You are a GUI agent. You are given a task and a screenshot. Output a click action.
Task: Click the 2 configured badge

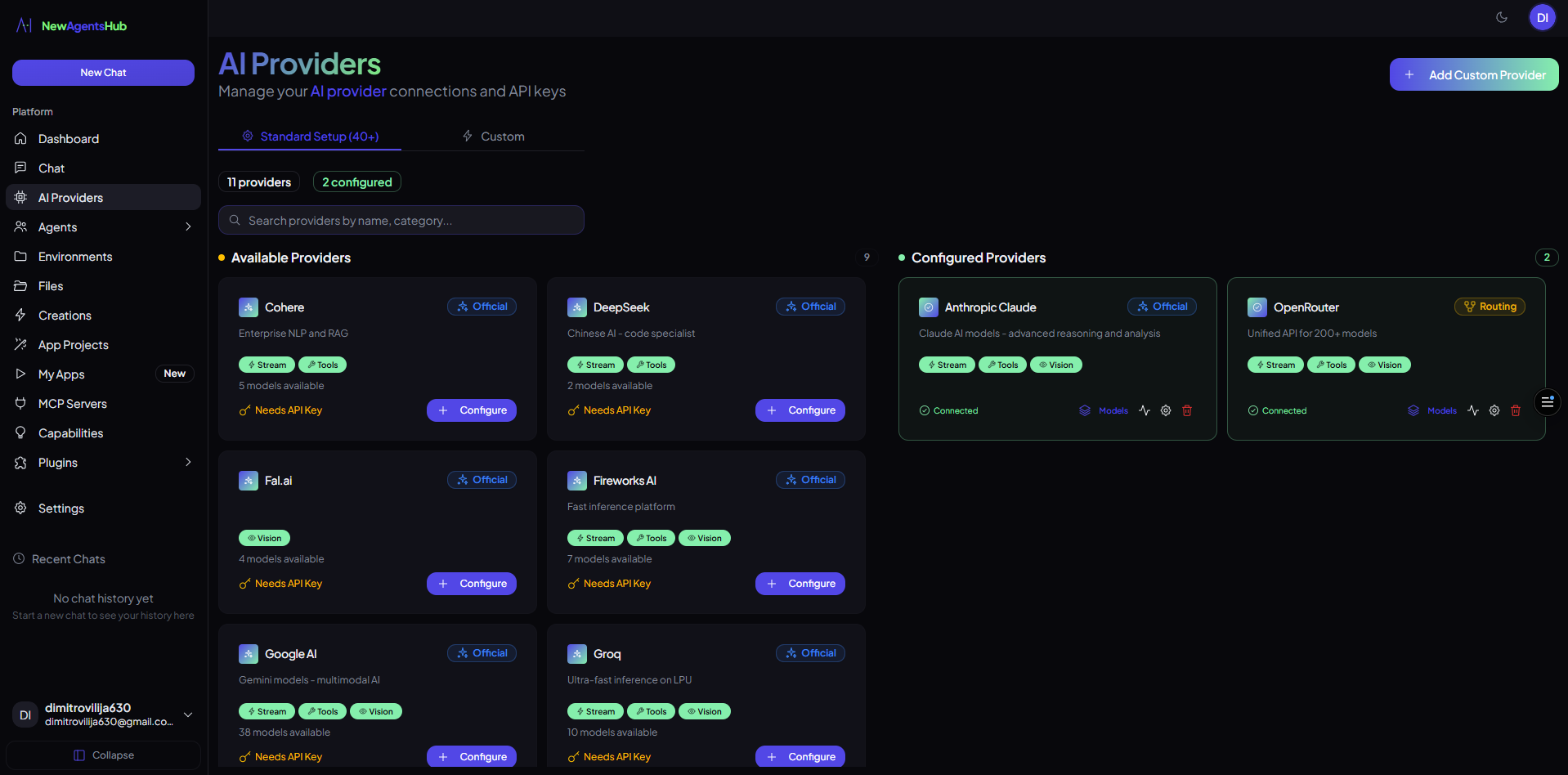pyautogui.click(x=357, y=181)
